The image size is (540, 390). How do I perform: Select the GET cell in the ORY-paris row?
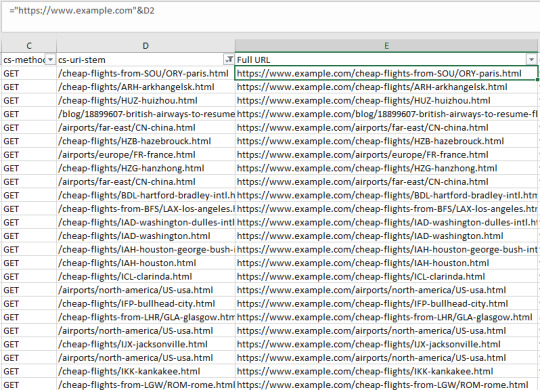point(29,73)
